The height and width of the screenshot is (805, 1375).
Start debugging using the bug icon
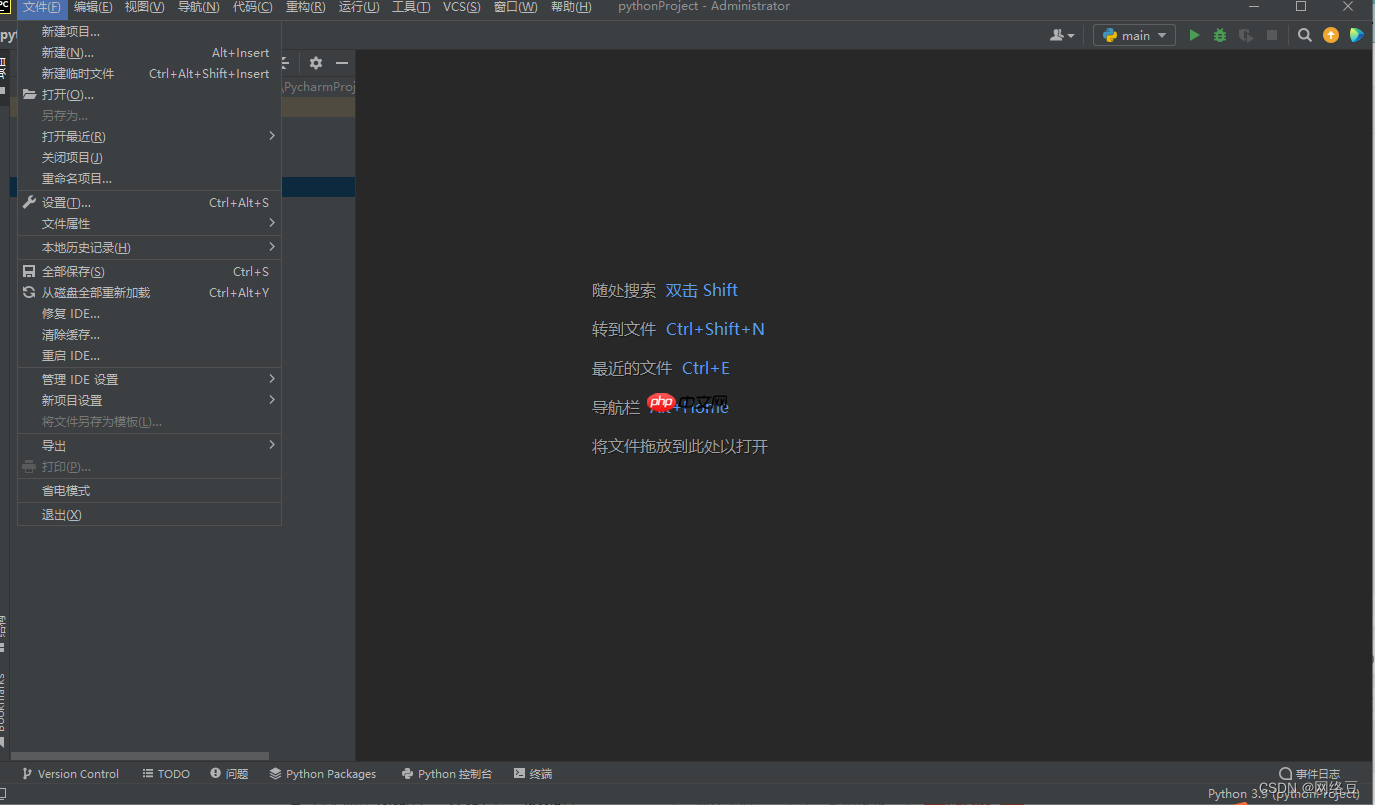[1219, 35]
